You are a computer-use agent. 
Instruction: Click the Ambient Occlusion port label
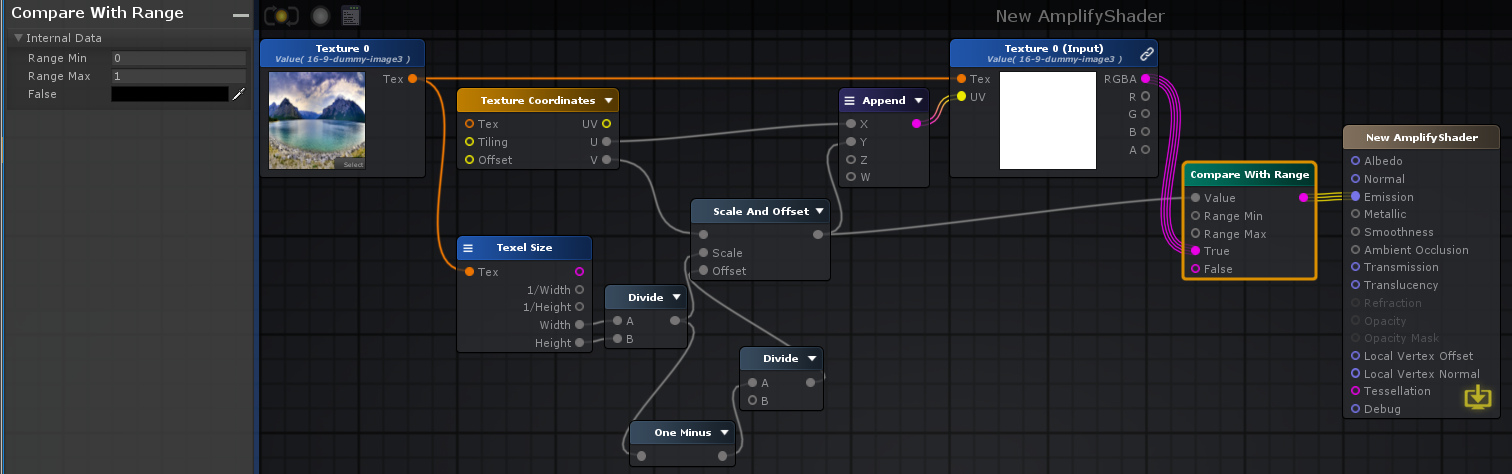pyautogui.click(x=1416, y=250)
